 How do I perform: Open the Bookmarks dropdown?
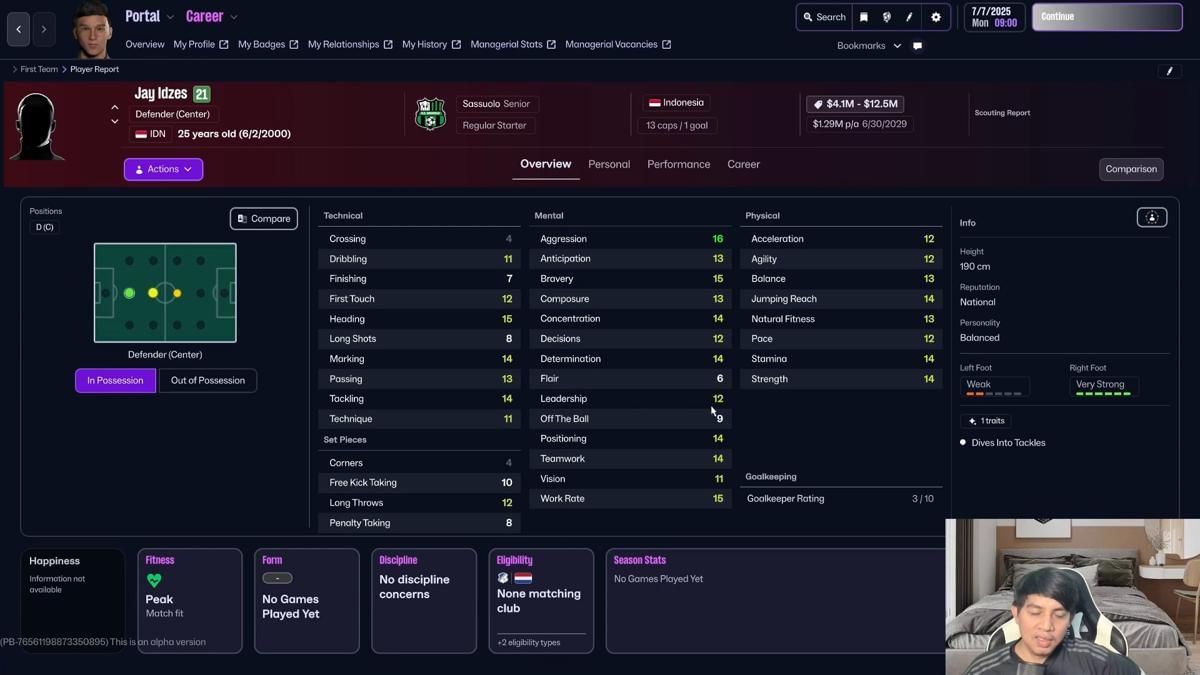point(868,46)
